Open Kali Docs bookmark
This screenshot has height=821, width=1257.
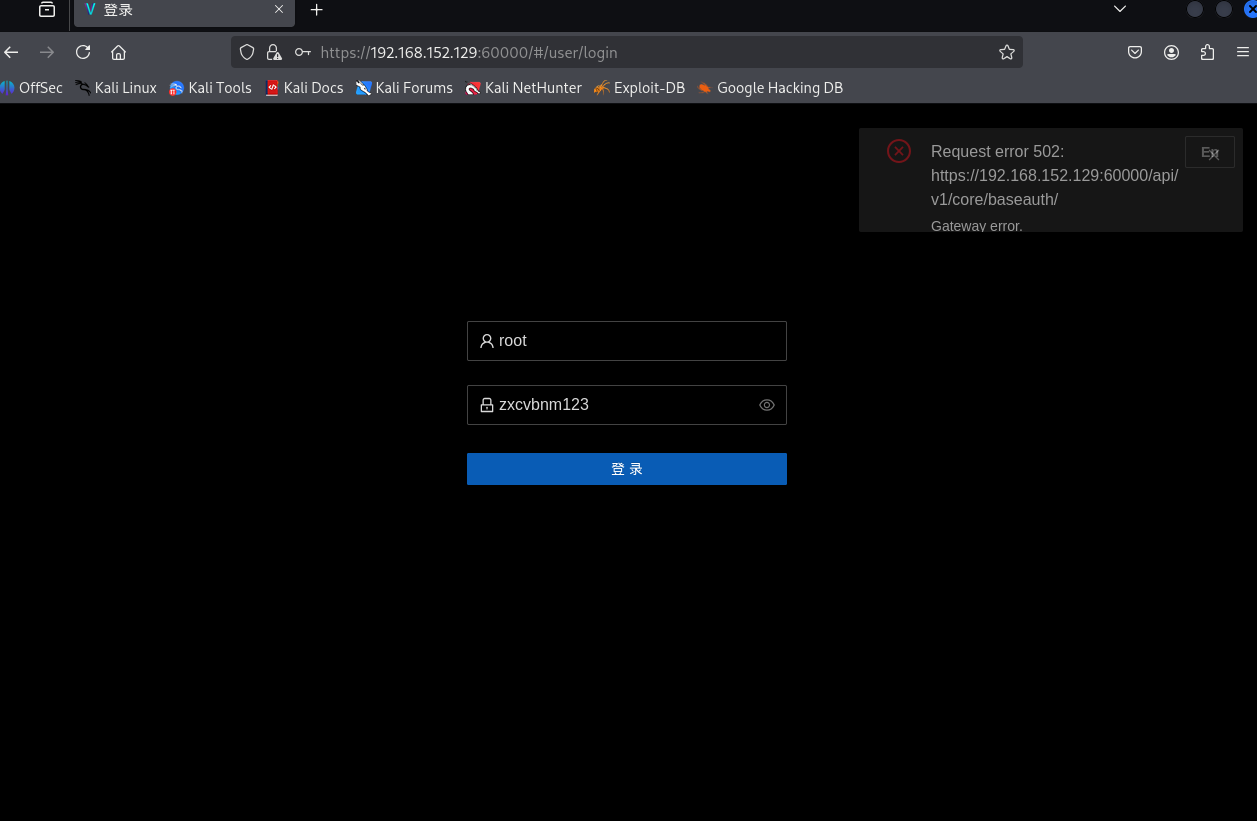click(x=304, y=88)
